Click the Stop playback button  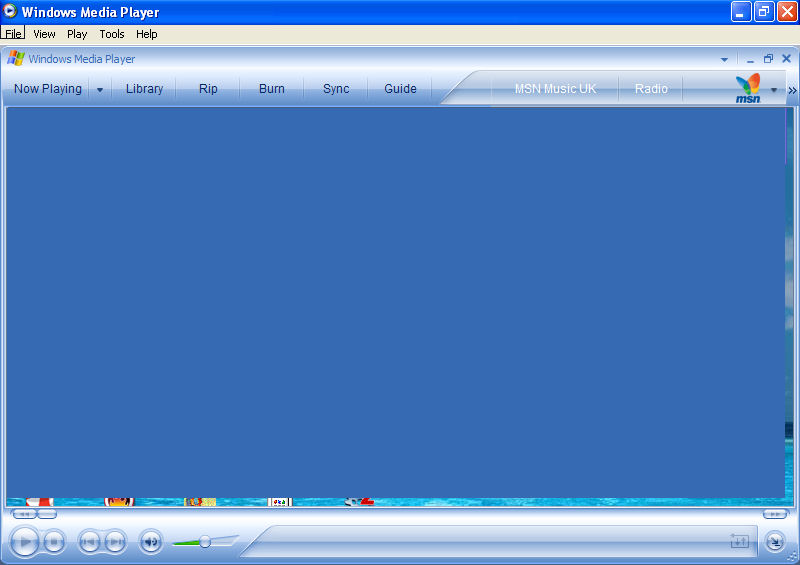54,542
